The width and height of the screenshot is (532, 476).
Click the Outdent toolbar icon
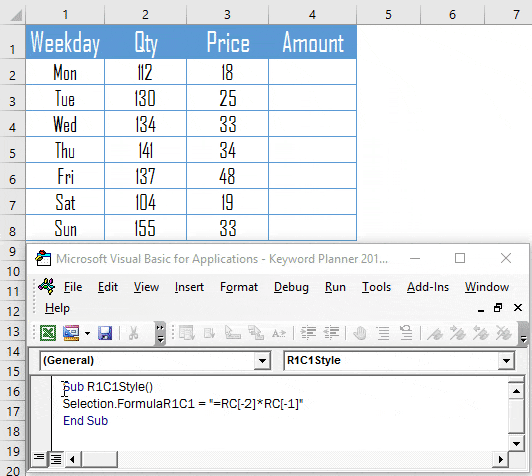(331, 333)
